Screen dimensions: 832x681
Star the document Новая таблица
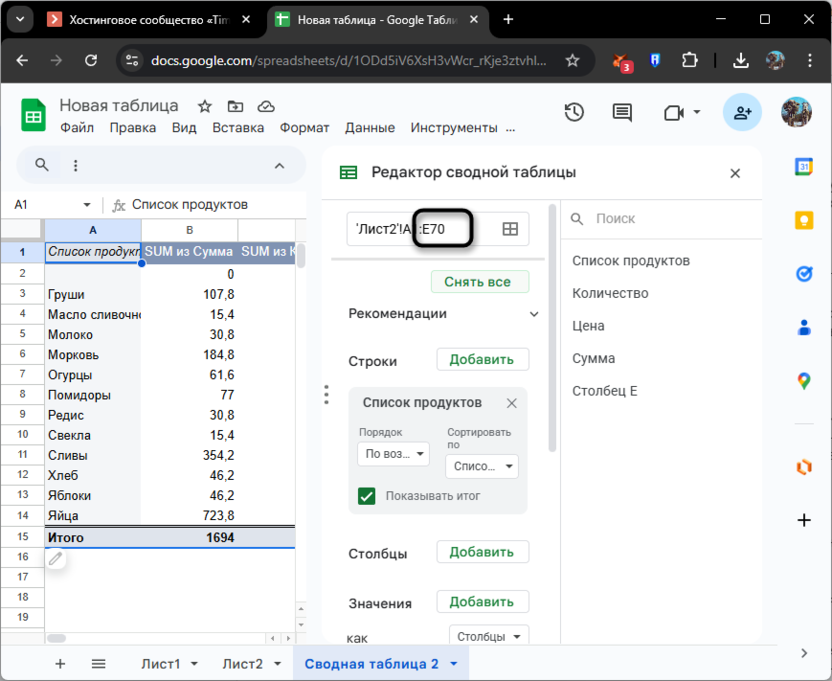(205, 106)
